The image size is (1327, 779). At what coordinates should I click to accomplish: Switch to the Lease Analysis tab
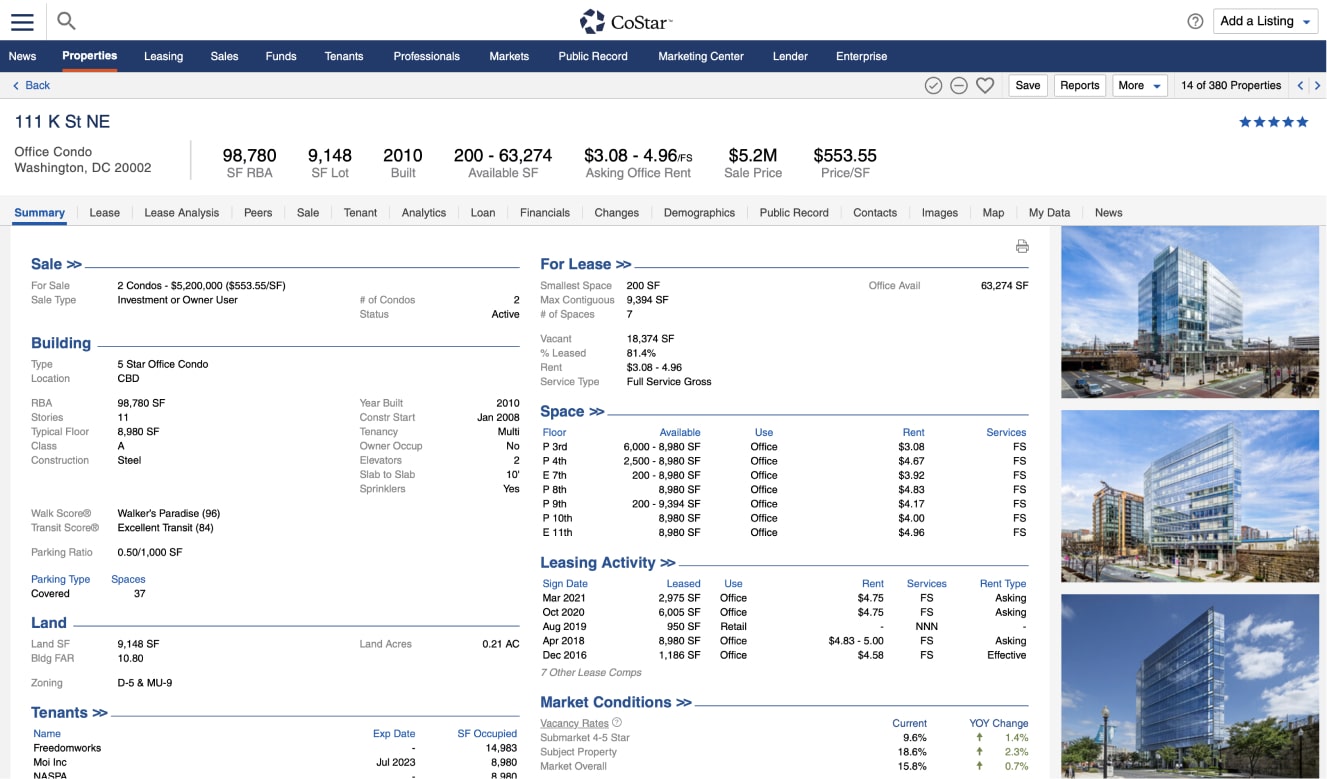click(x=181, y=213)
